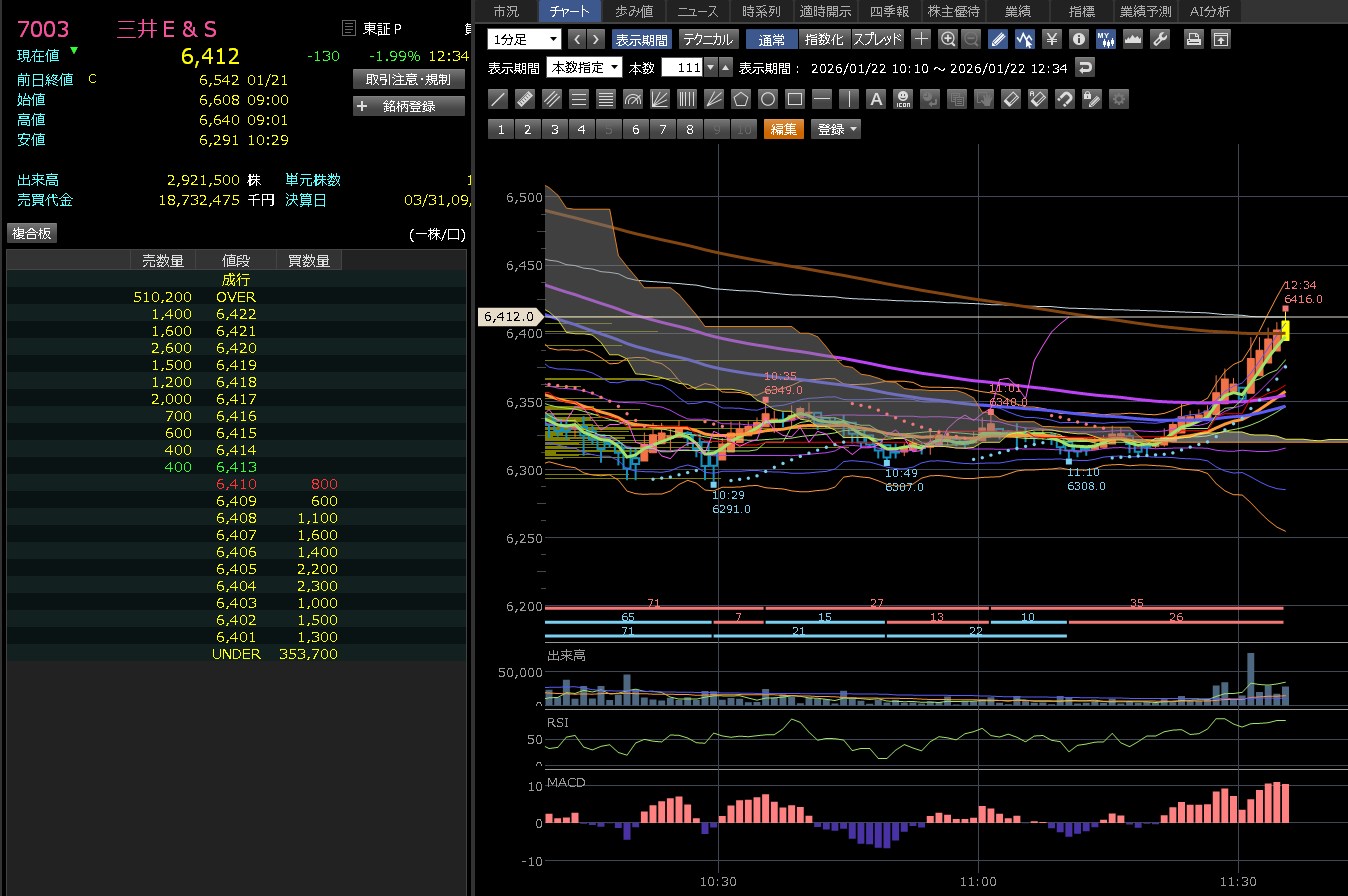Viewport: 1348px width, 896px height.
Task: Click the 6,412.0 price marker on chart axis
Action: [x=511, y=317]
